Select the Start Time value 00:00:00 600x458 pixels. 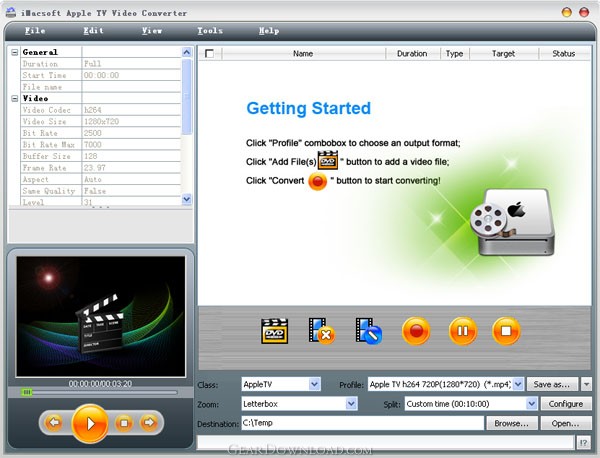tap(131, 75)
